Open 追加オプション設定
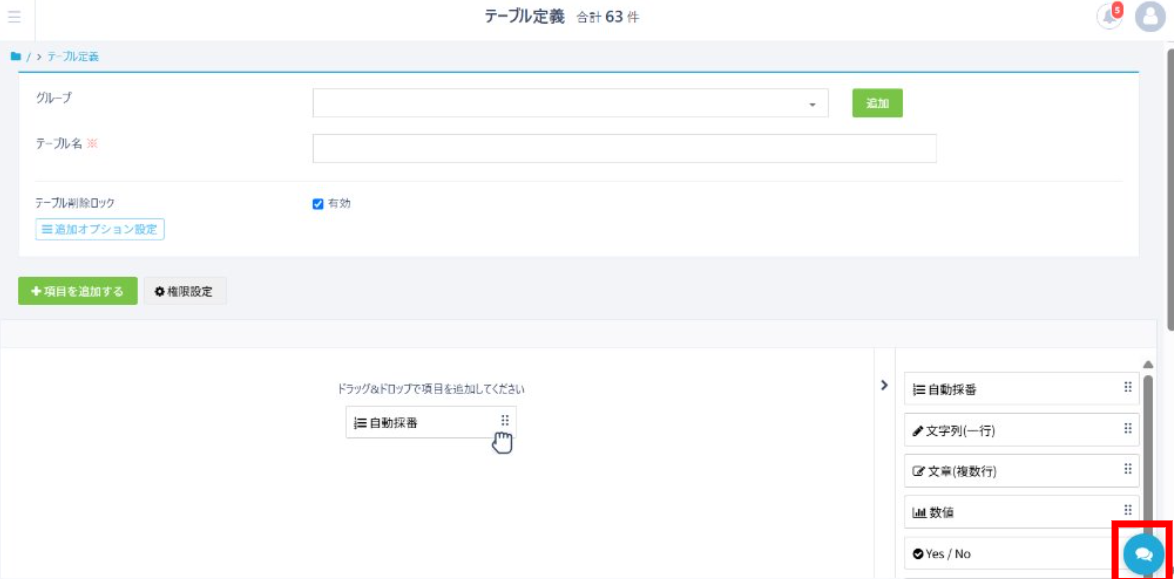 (100, 229)
